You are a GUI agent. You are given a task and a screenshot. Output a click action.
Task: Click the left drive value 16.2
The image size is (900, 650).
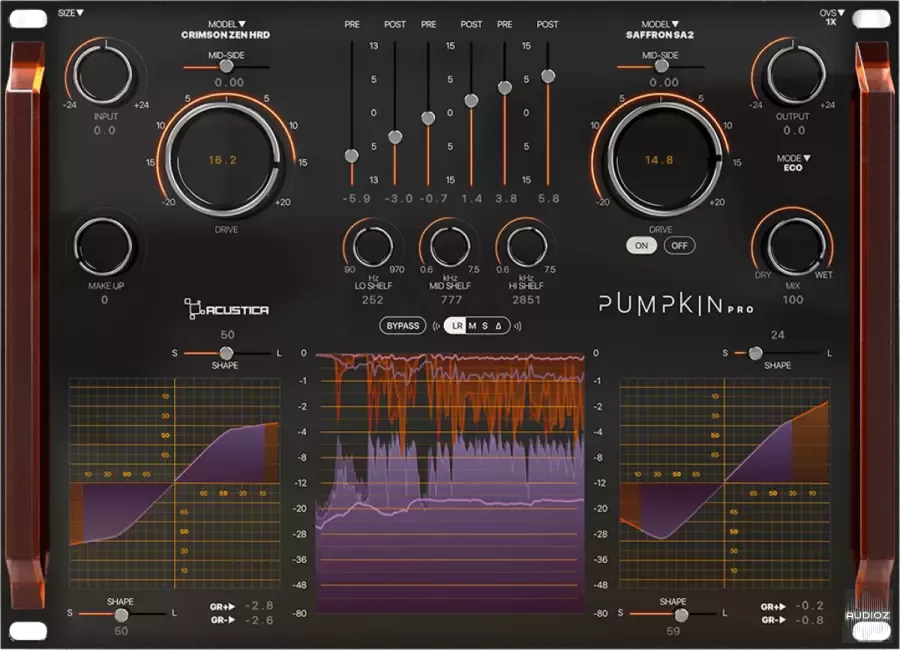(222, 160)
